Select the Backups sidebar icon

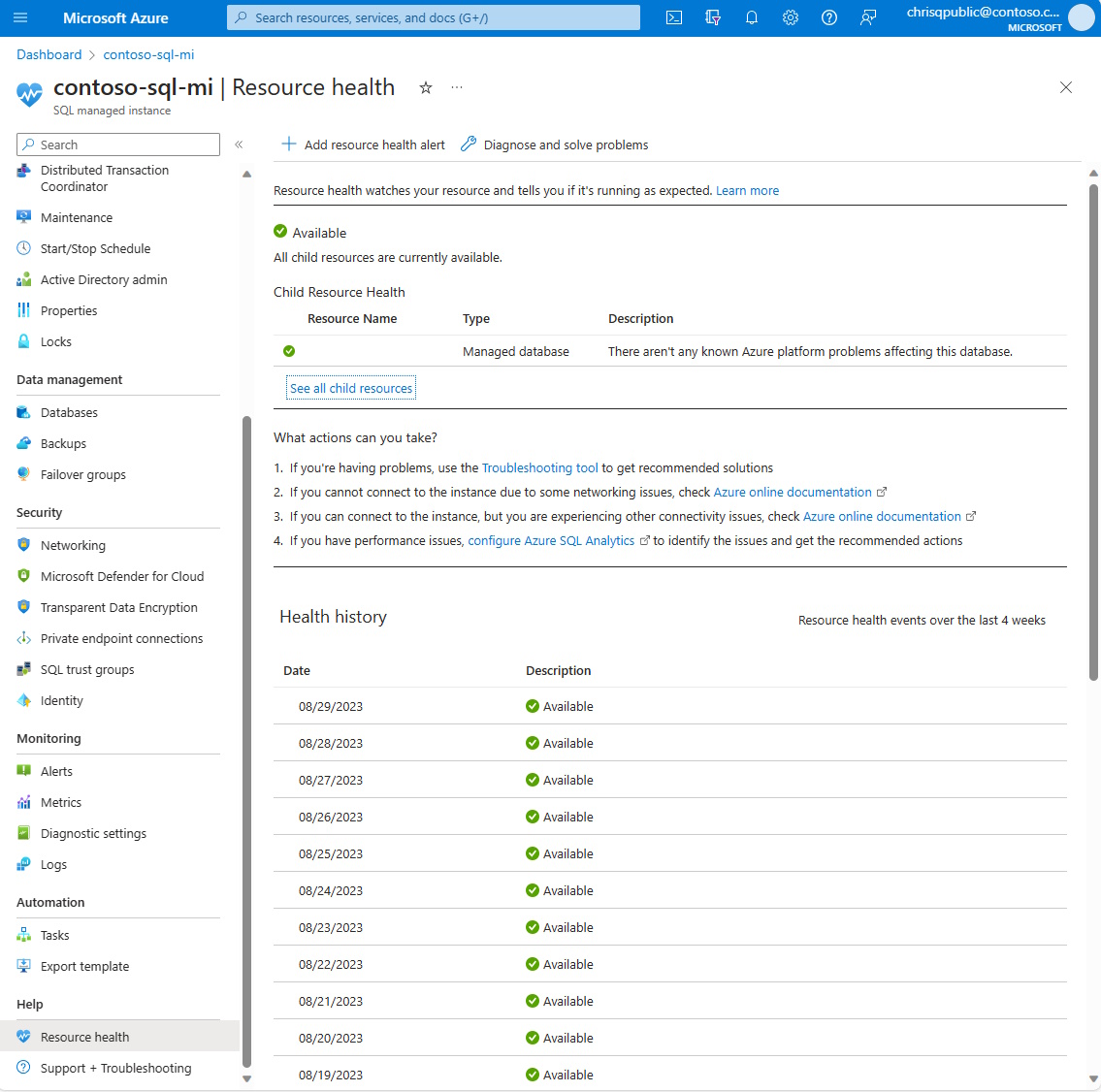[x=23, y=443]
